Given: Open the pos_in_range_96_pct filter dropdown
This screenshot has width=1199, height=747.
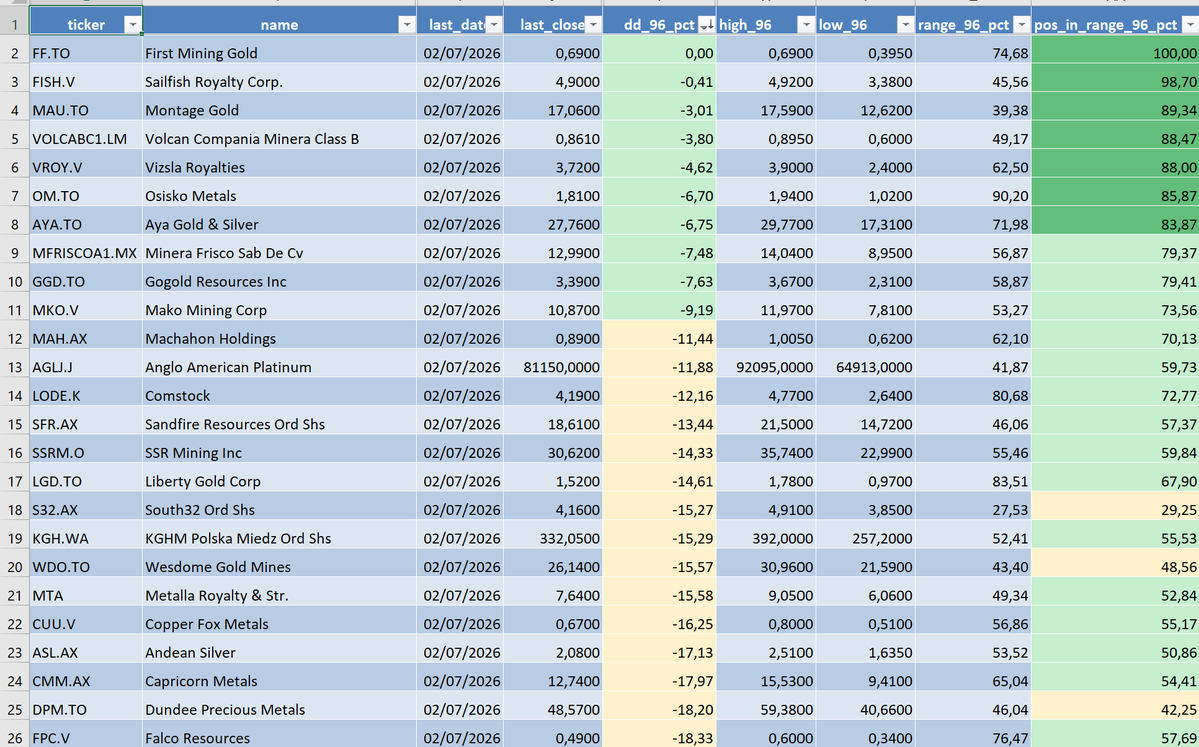Looking at the screenshot, I should (x=1191, y=24).
